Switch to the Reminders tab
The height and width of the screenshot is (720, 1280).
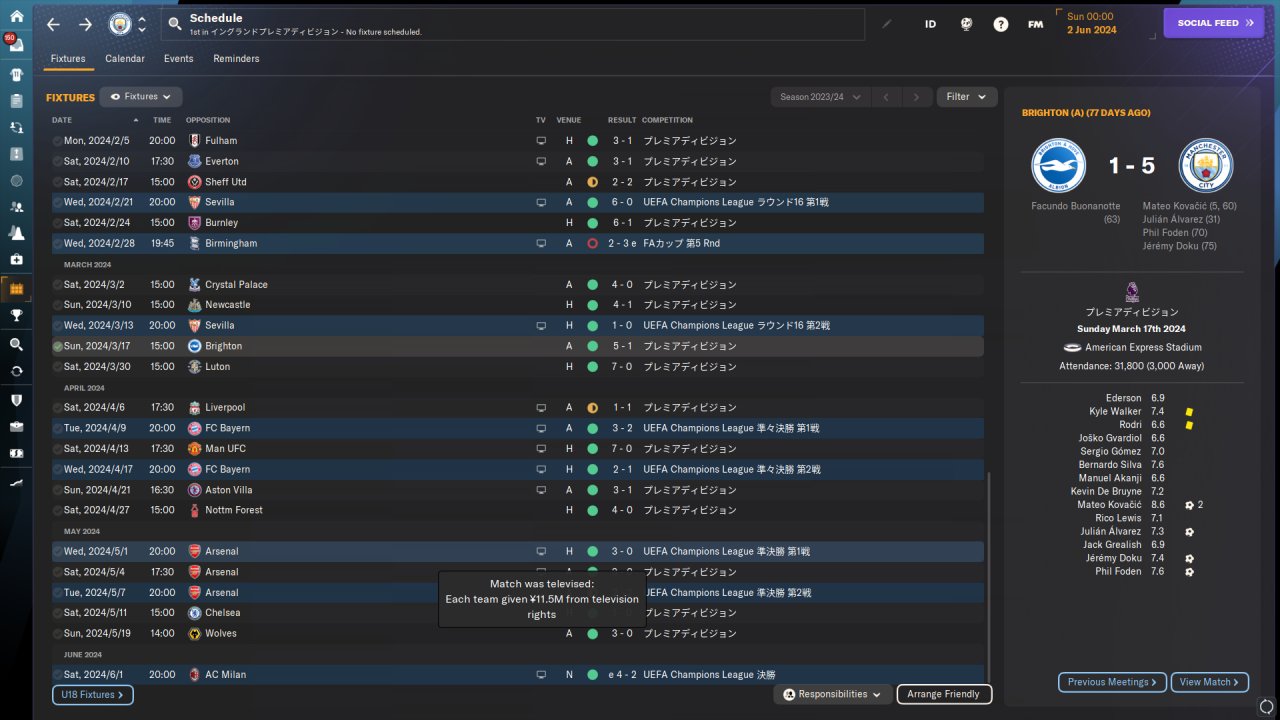[x=236, y=59]
